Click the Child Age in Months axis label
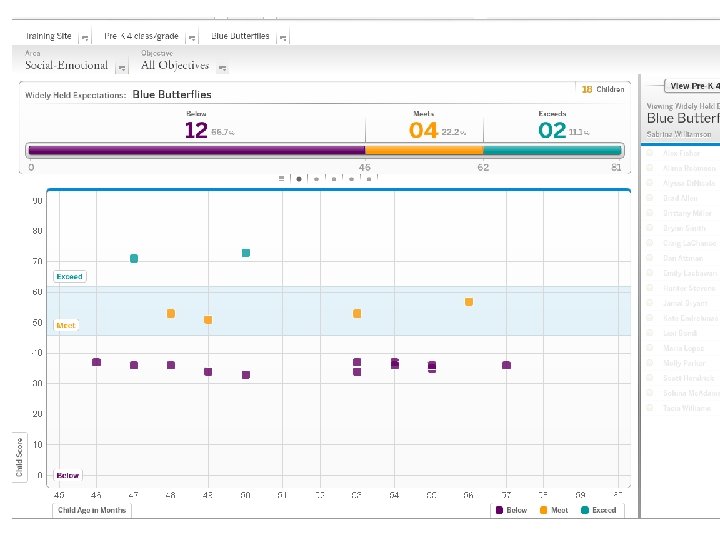Screen dimensions: 720x540 click(92, 510)
